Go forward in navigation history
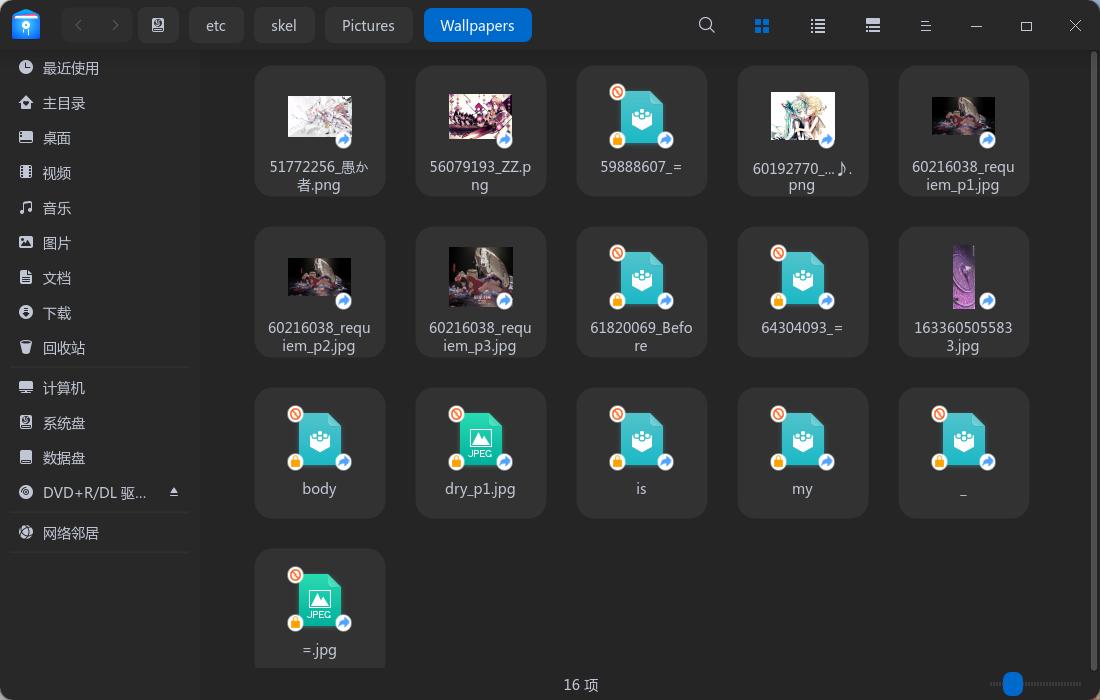1100x700 pixels. 115,25
